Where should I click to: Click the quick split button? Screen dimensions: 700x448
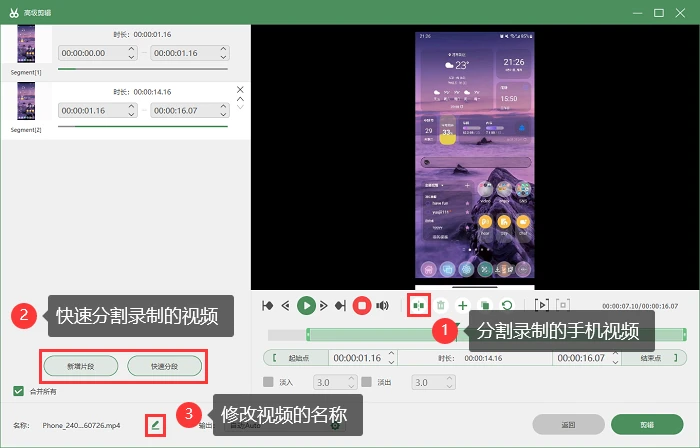coord(165,366)
